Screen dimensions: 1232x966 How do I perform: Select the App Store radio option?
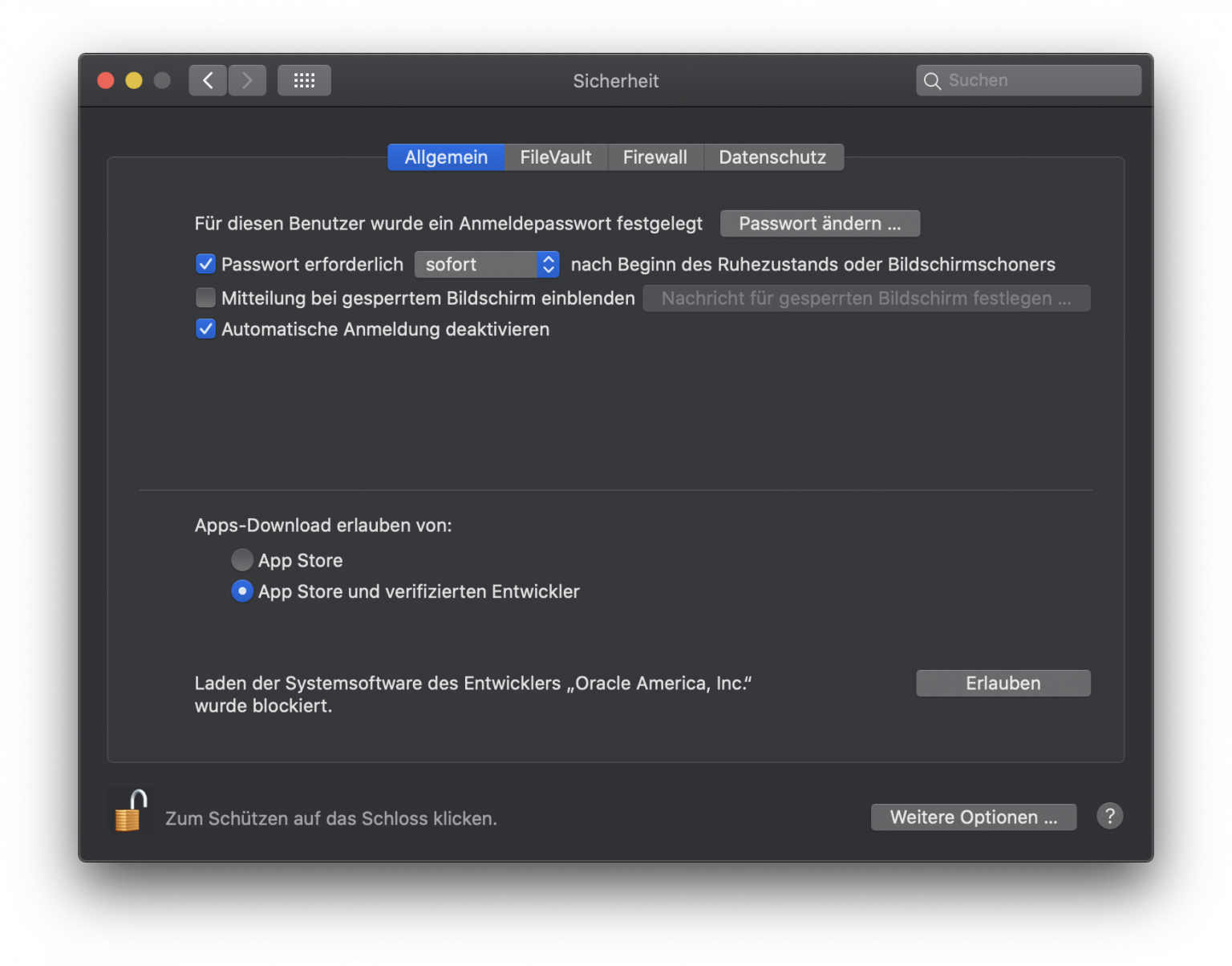point(241,560)
